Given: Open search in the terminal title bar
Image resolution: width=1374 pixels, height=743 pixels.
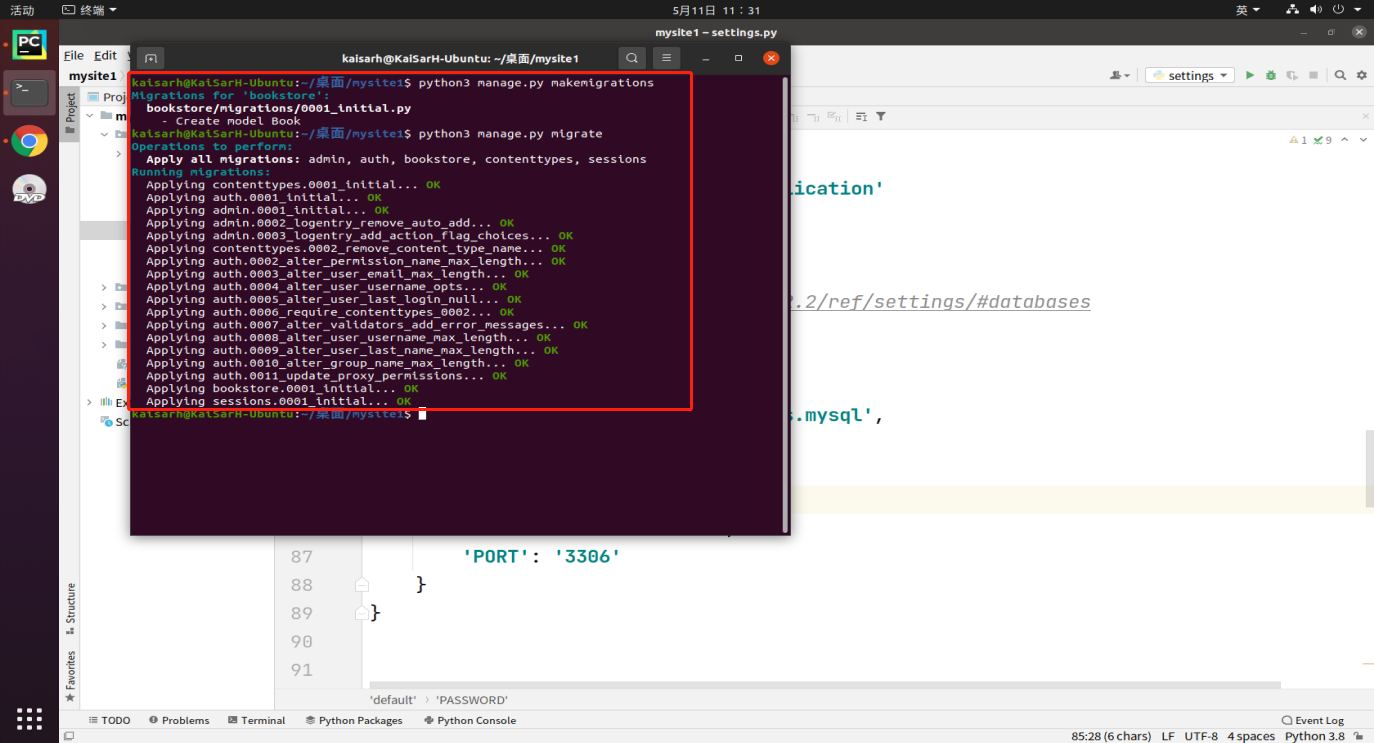Looking at the screenshot, I should point(632,58).
